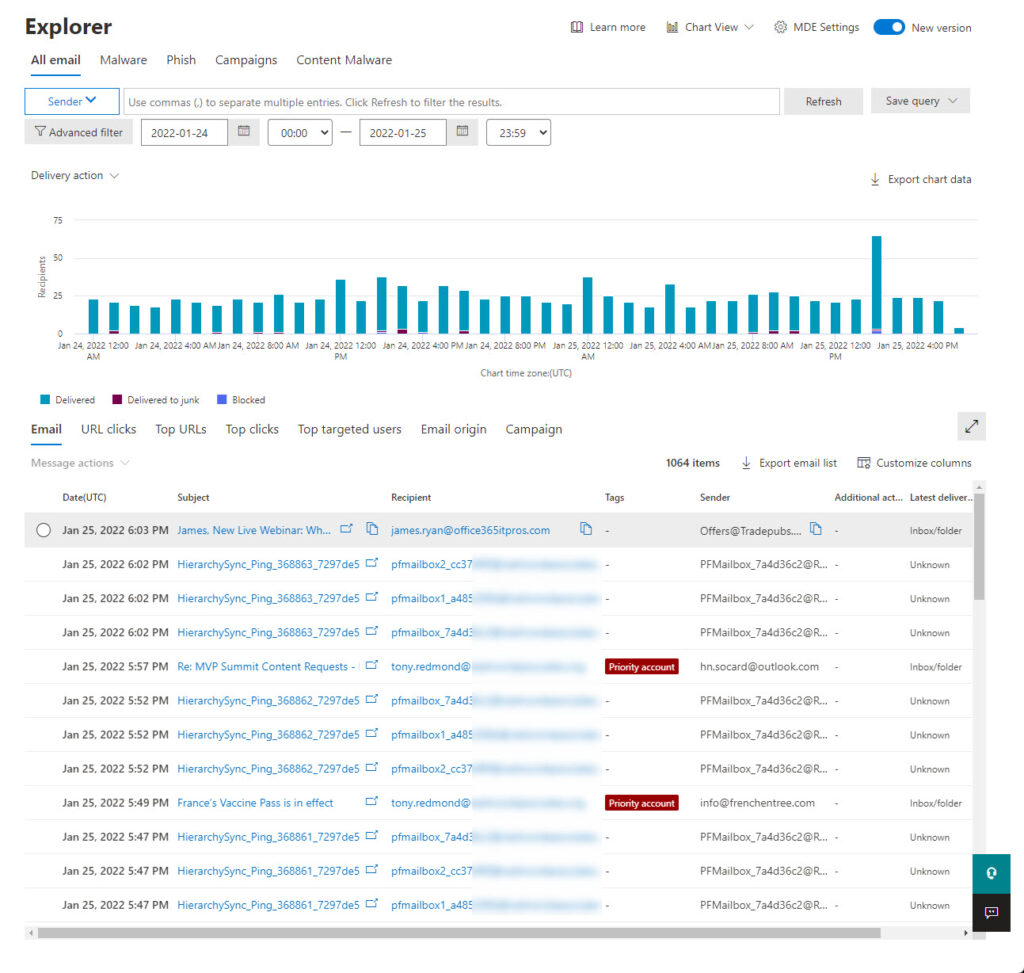This screenshot has width=1024, height=973.
Task: Select the radio button for 6:03 PM email
Action: click(x=43, y=530)
